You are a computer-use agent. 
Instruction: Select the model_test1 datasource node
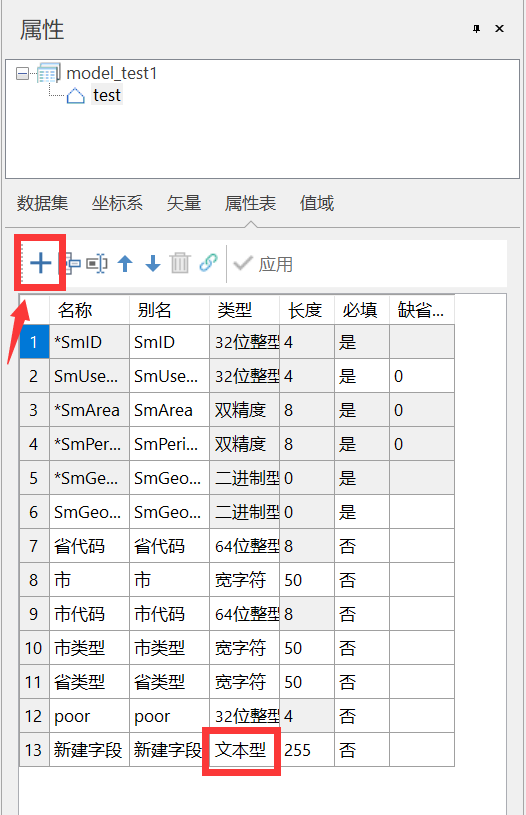pos(111,73)
